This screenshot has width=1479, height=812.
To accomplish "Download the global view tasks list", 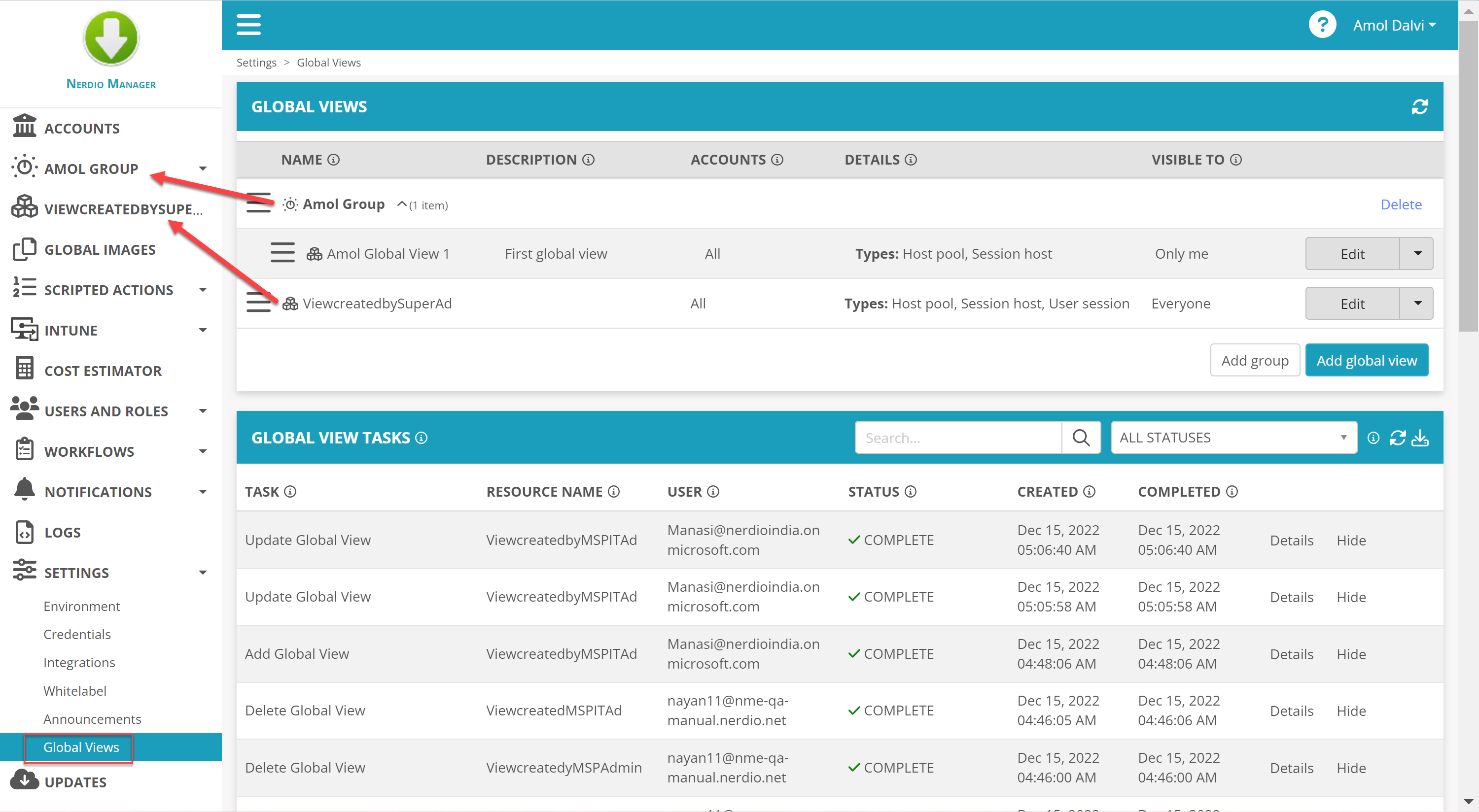I will pos(1420,438).
